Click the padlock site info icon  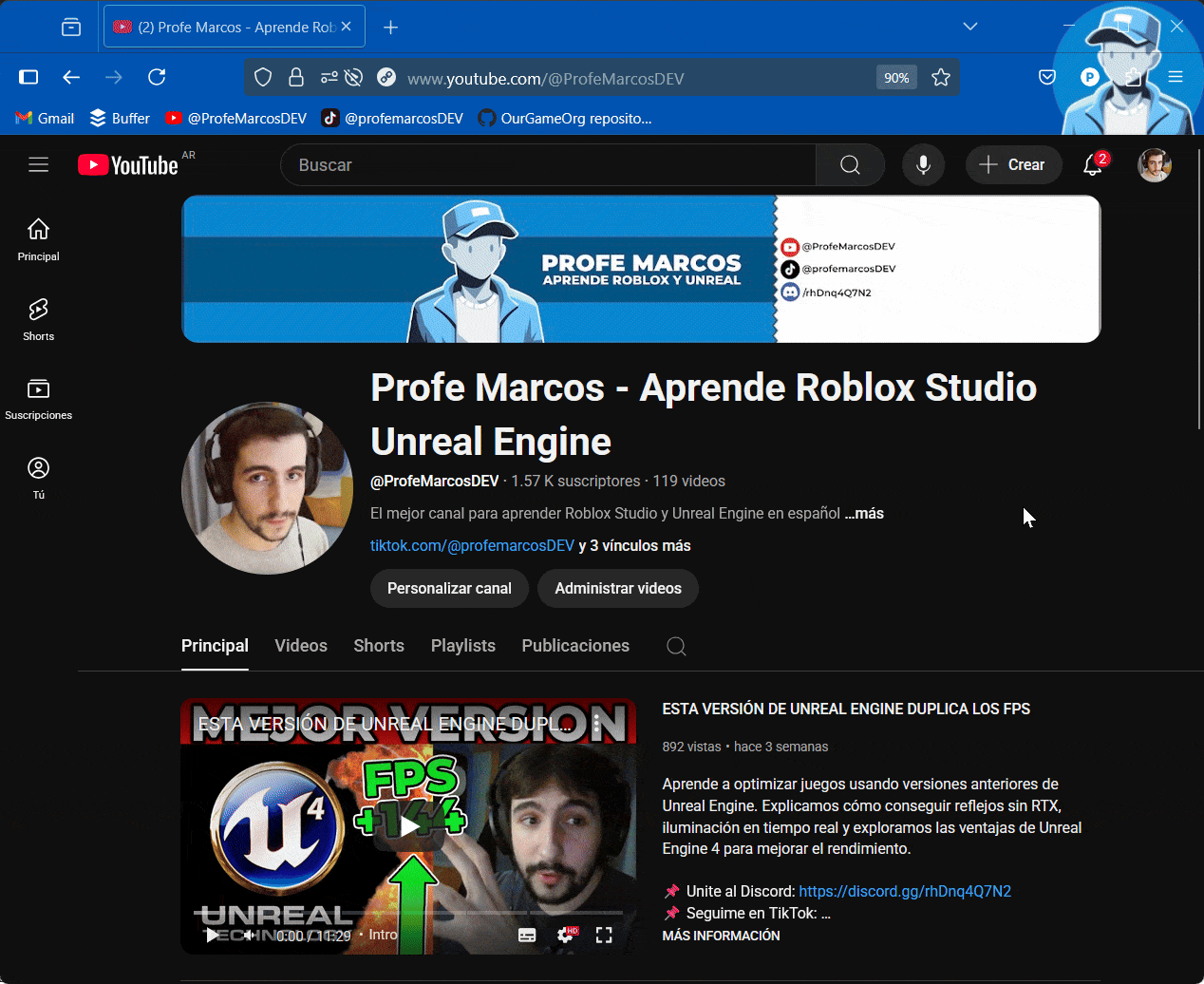point(296,78)
